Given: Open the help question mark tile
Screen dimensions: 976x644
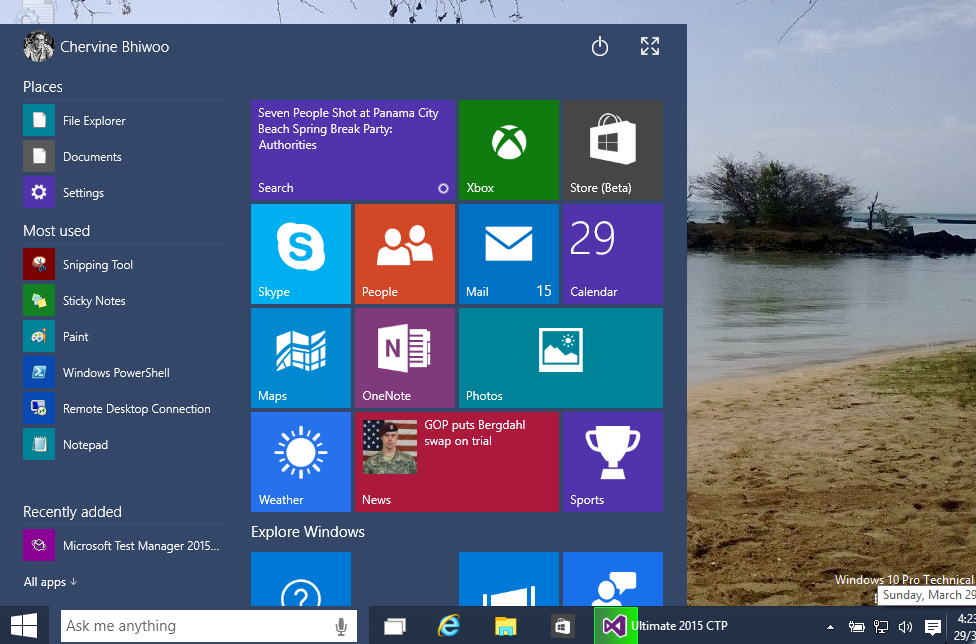Looking at the screenshot, I should (x=301, y=579).
